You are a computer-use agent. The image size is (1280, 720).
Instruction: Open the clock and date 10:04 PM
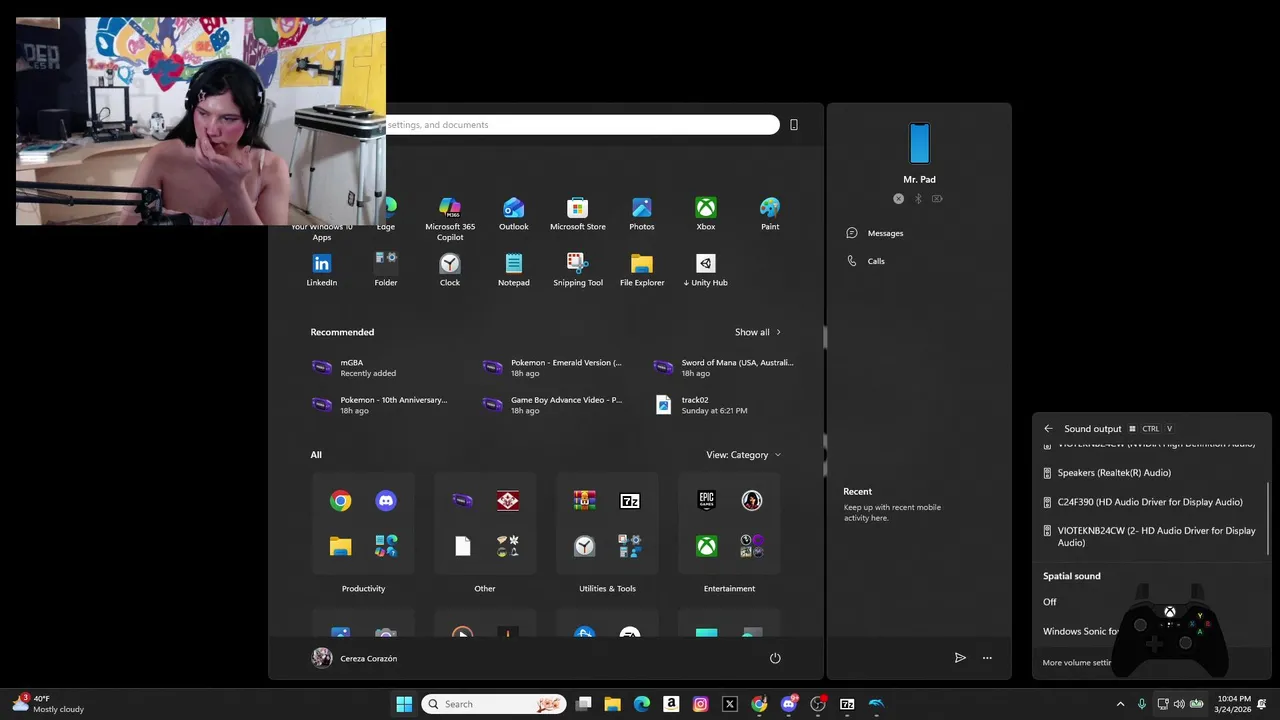[x=1234, y=704]
